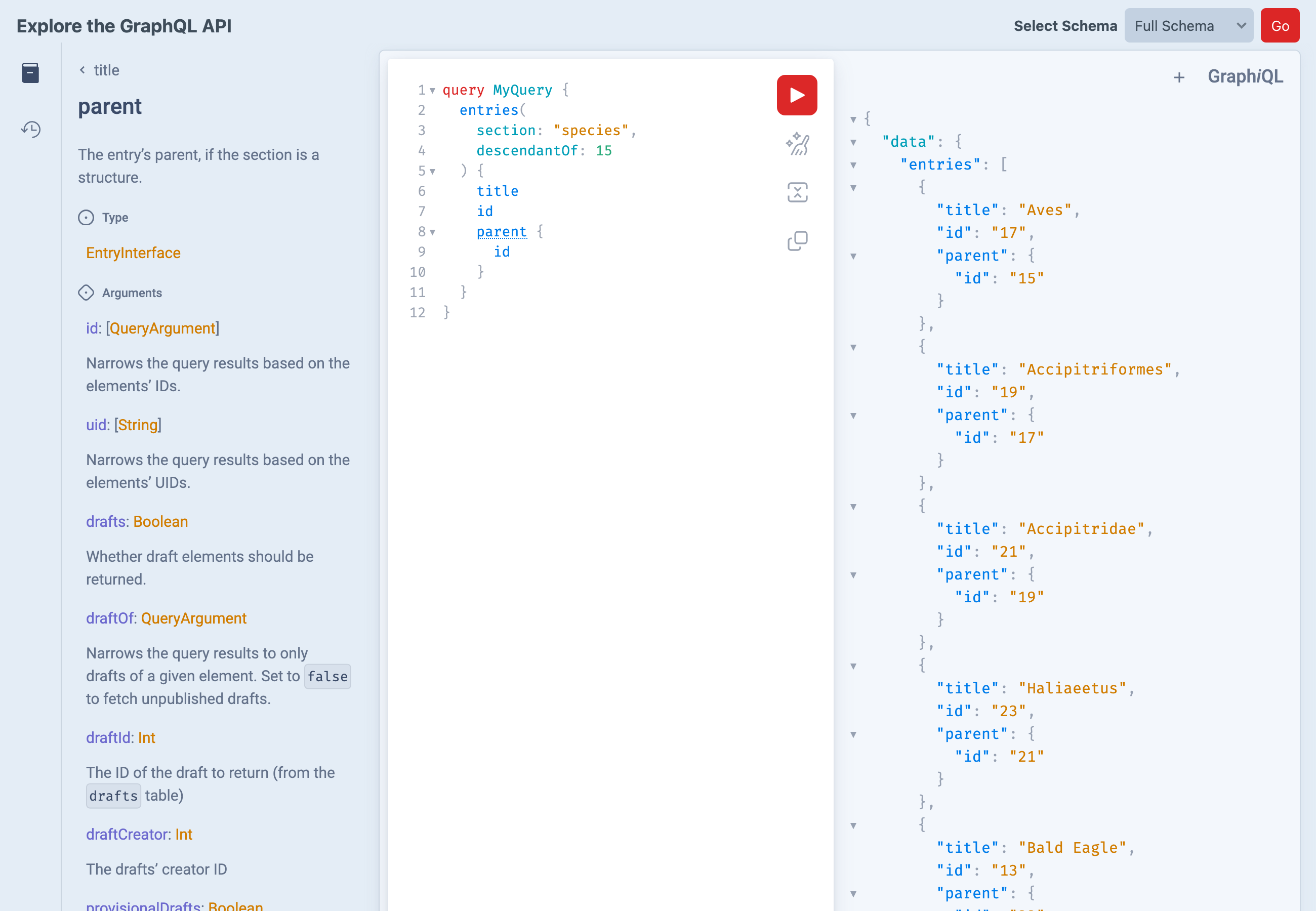Image resolution: width=1316 pixels, height=911 pixels.
Task: Copy the query to clipboard
Action: coord(797,240)
